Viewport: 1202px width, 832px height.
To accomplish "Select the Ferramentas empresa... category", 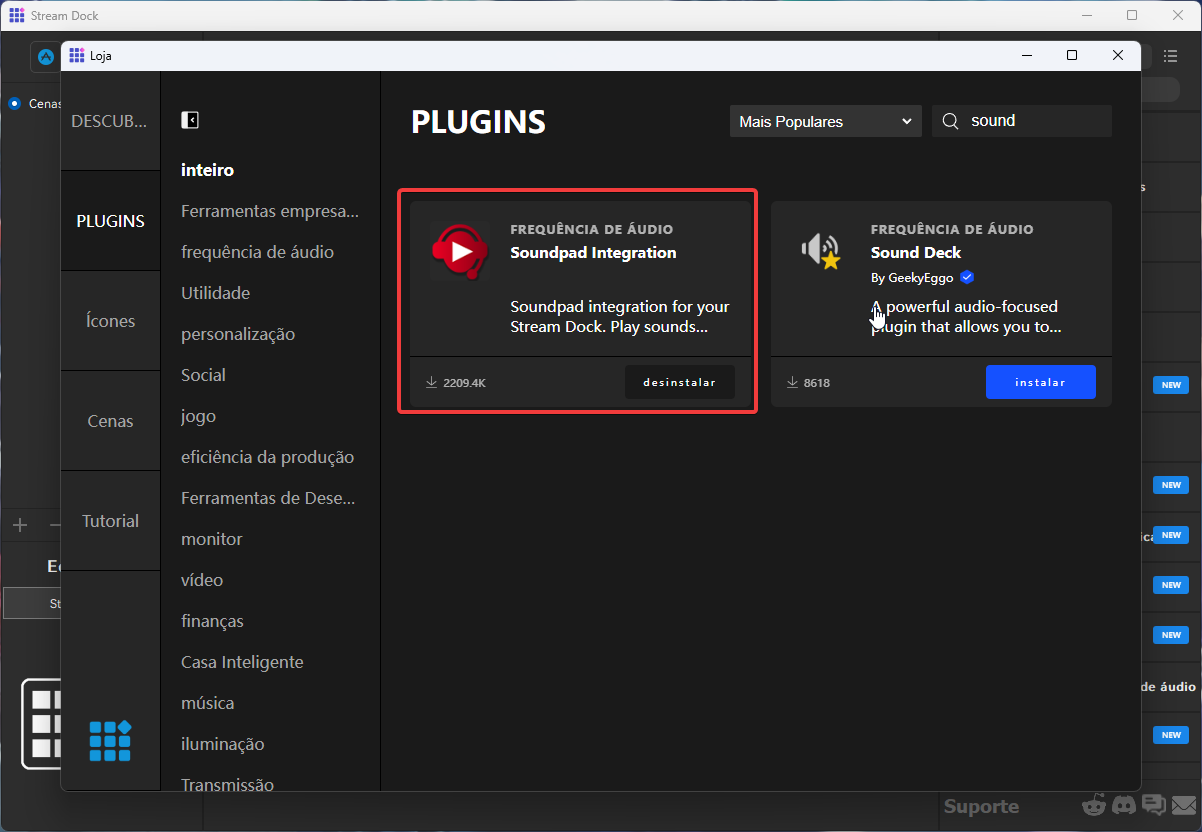I will pos(269,211).
